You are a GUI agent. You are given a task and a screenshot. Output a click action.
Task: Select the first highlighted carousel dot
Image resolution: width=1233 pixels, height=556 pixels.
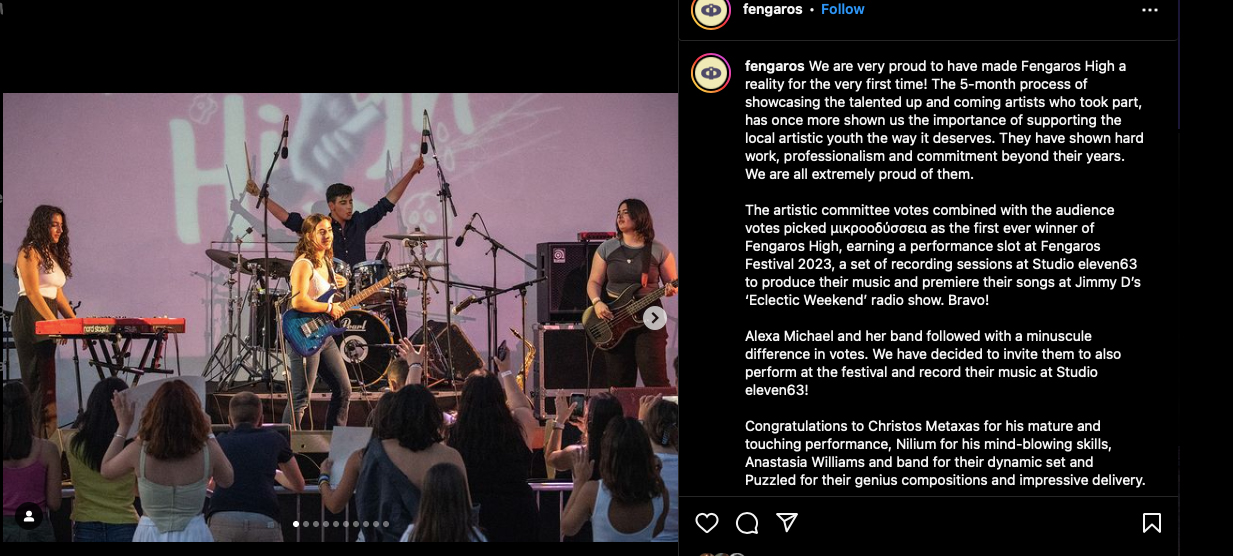[x=296, y=524]
